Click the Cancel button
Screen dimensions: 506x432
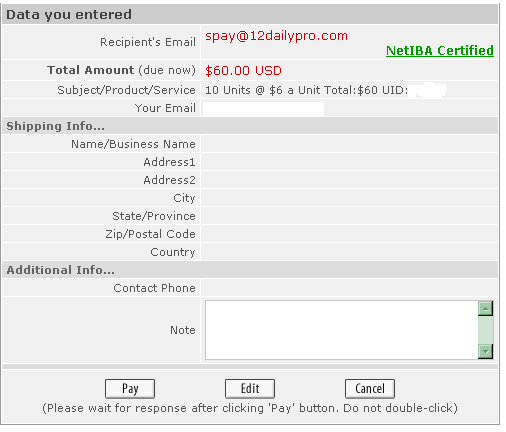click(370, 388)
